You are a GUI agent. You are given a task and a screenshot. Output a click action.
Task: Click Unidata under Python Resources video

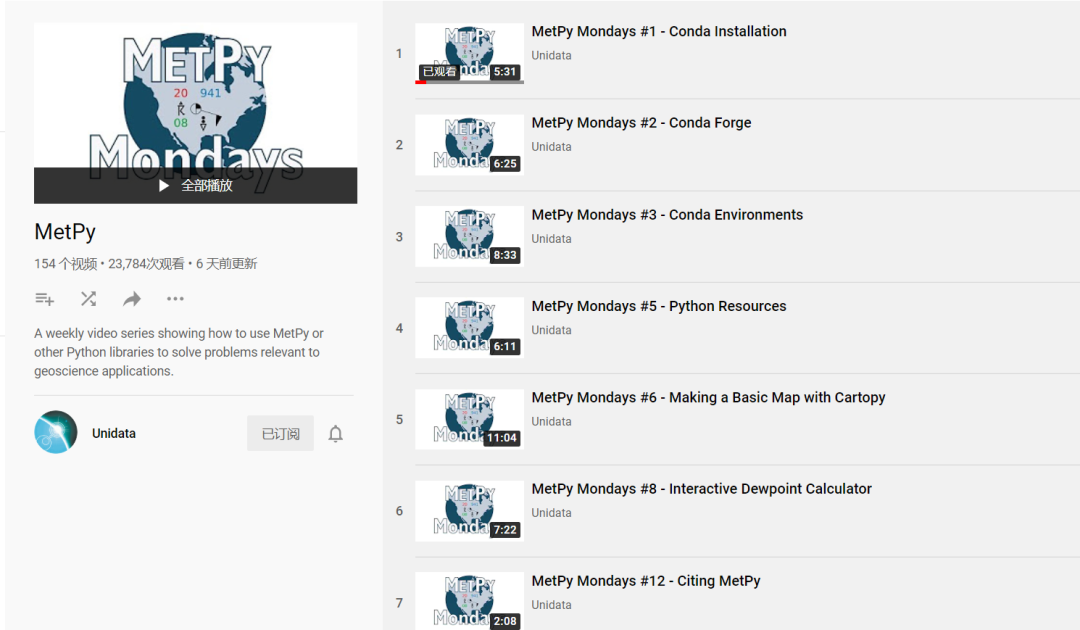click(x=551, y=330)
